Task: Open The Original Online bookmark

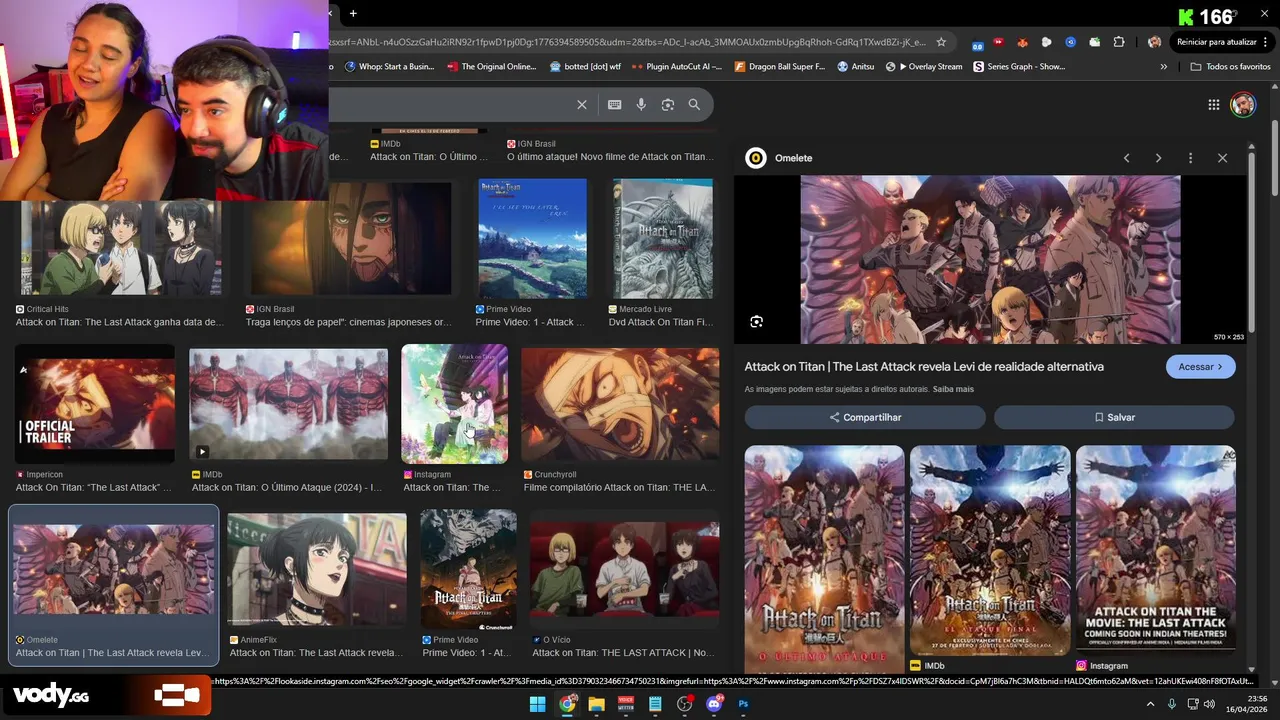Action: pos(492,67)
